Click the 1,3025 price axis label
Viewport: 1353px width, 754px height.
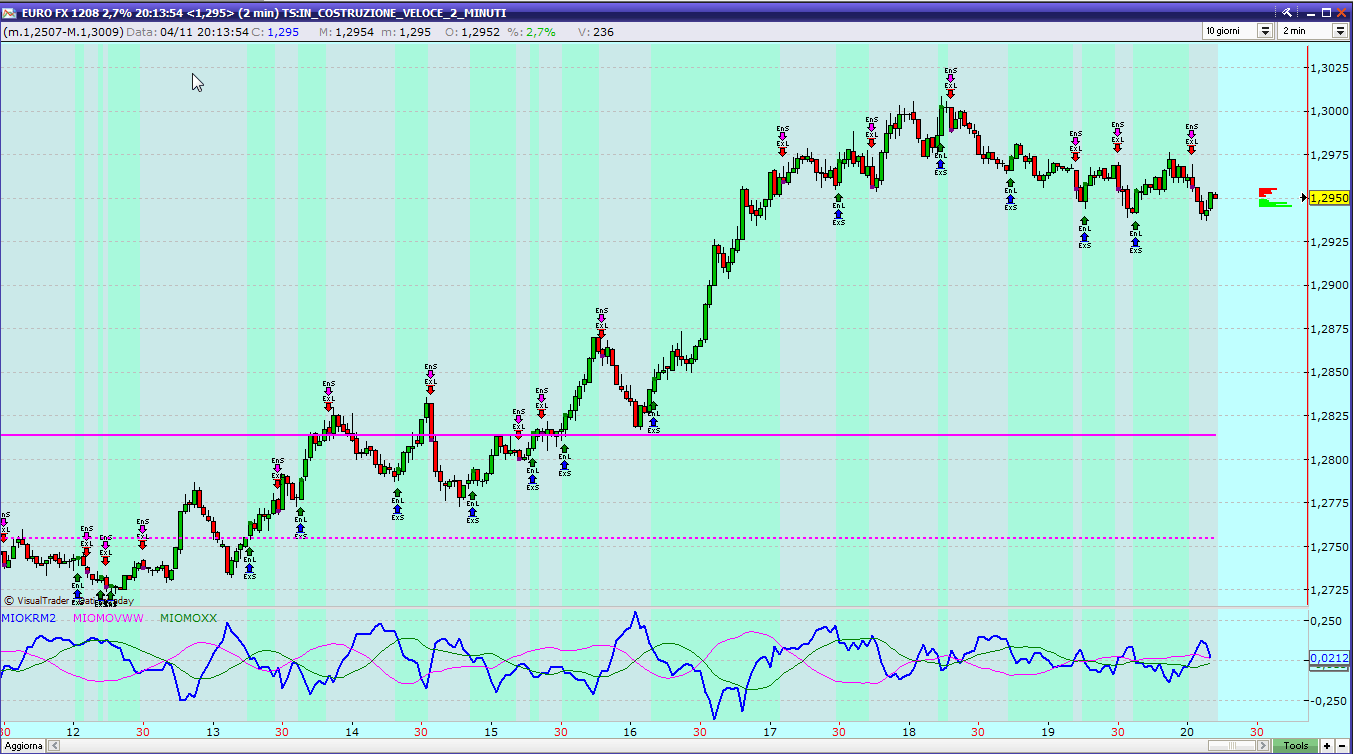point(1329,68)
